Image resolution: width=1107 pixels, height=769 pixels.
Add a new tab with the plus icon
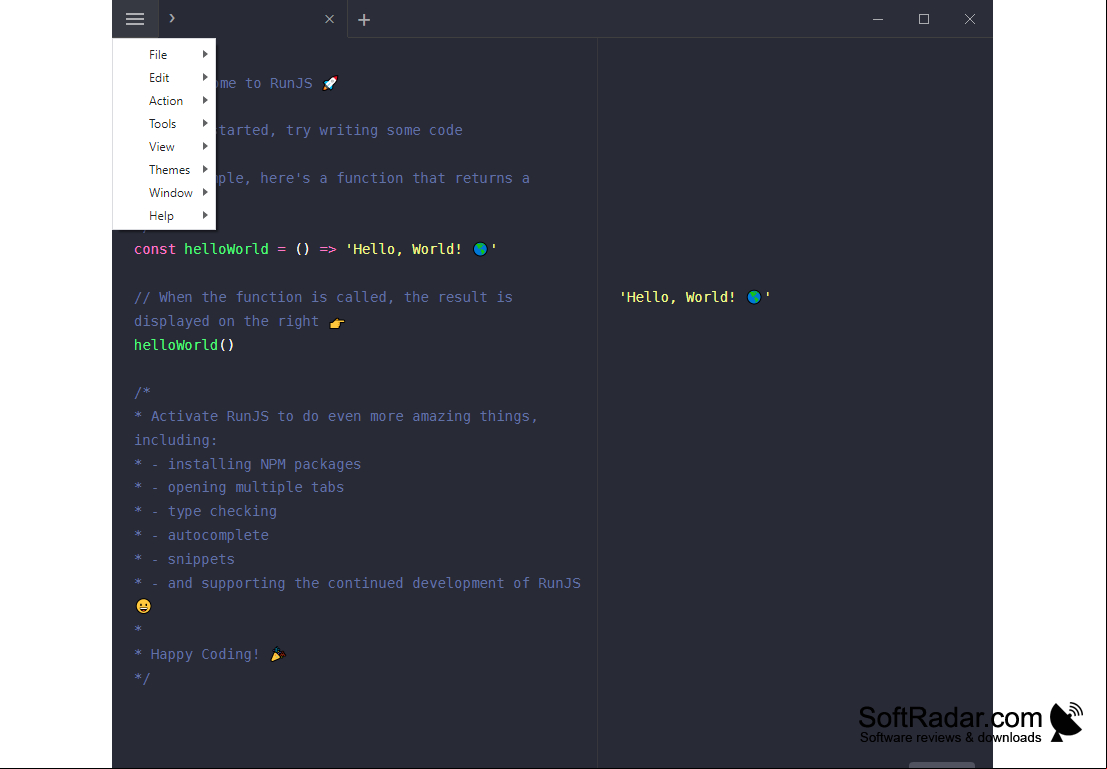click(364, 20)
